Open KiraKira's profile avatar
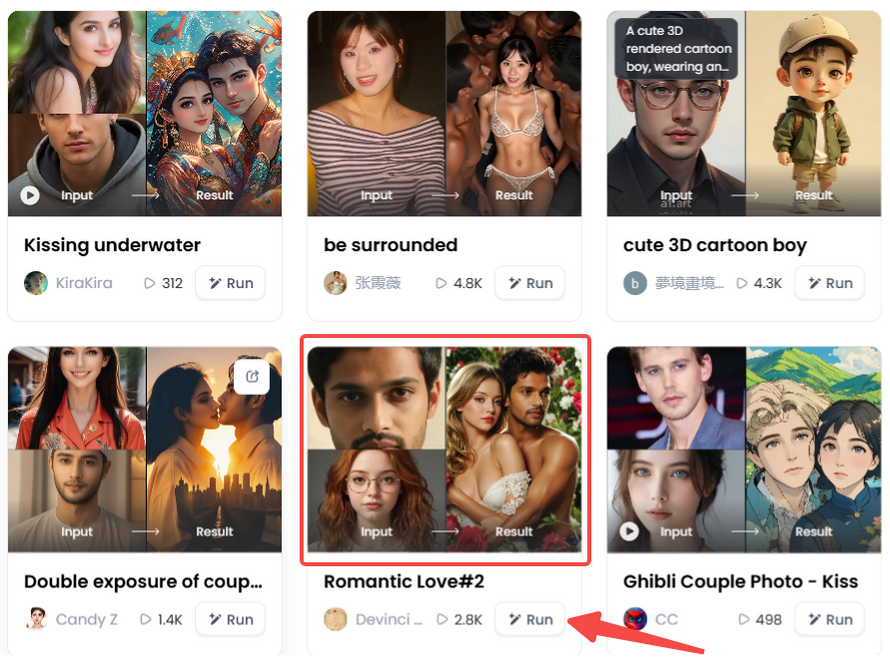890x672 pixels. click(36, 283)
